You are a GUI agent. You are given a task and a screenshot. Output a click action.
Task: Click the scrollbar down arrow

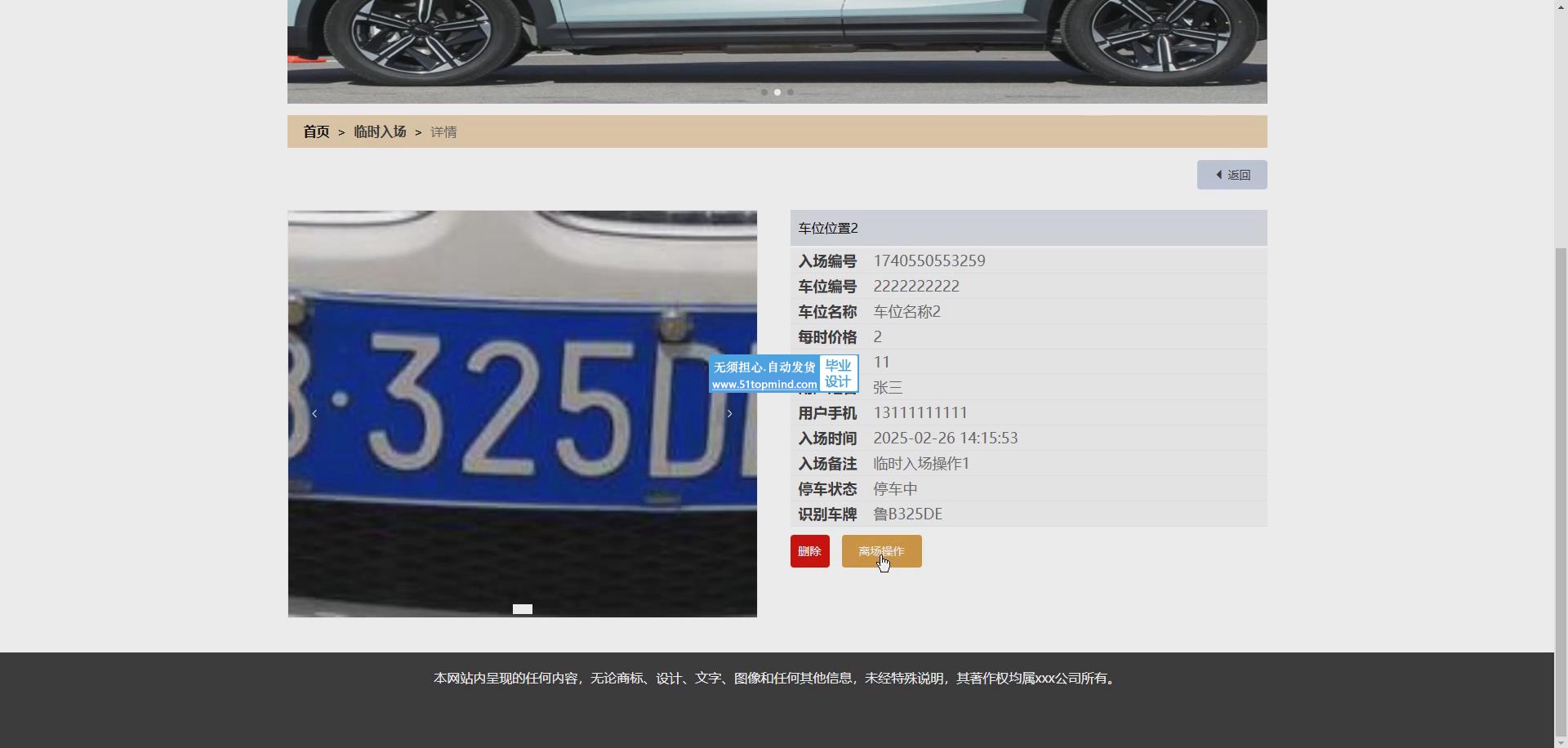tap(1561, 741)
